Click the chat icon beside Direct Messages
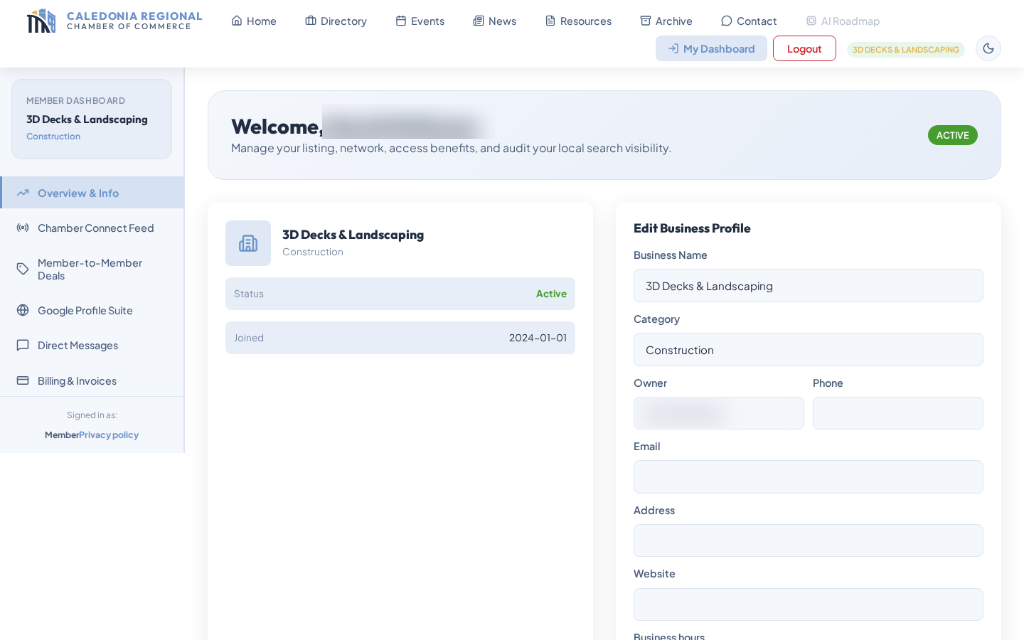The height and width of the screenshot is (640, 1024). pyautogui.click(x=23, y=345)
